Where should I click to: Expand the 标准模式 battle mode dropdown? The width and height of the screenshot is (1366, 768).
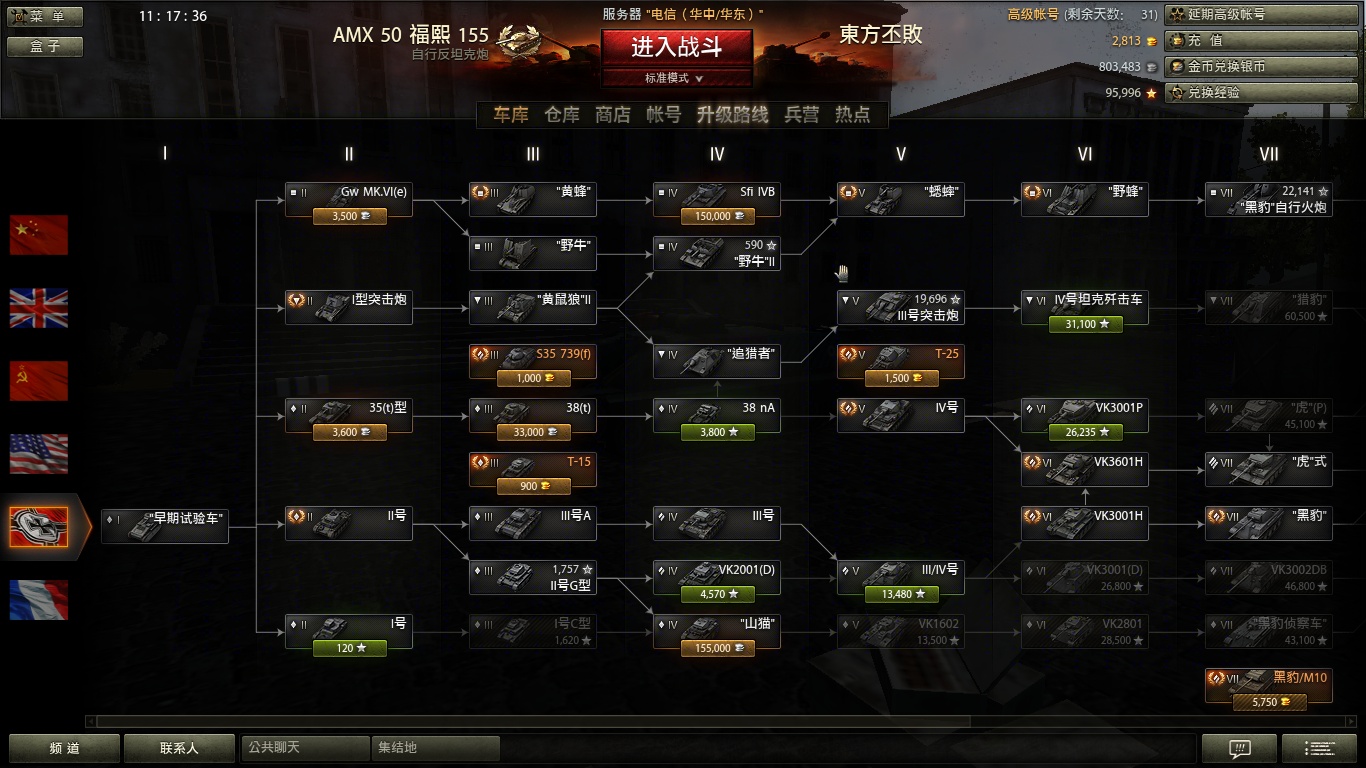(676, 78)
